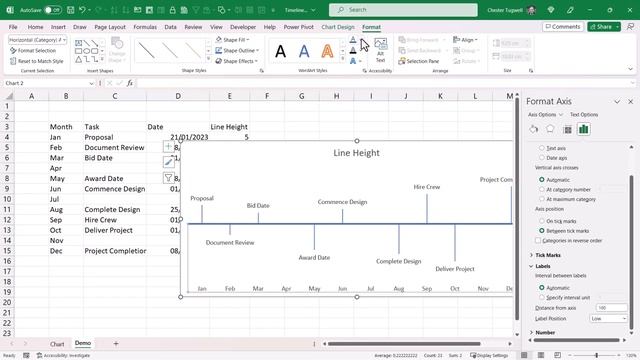Apply the blue WordArt A style

pos(304,51)
